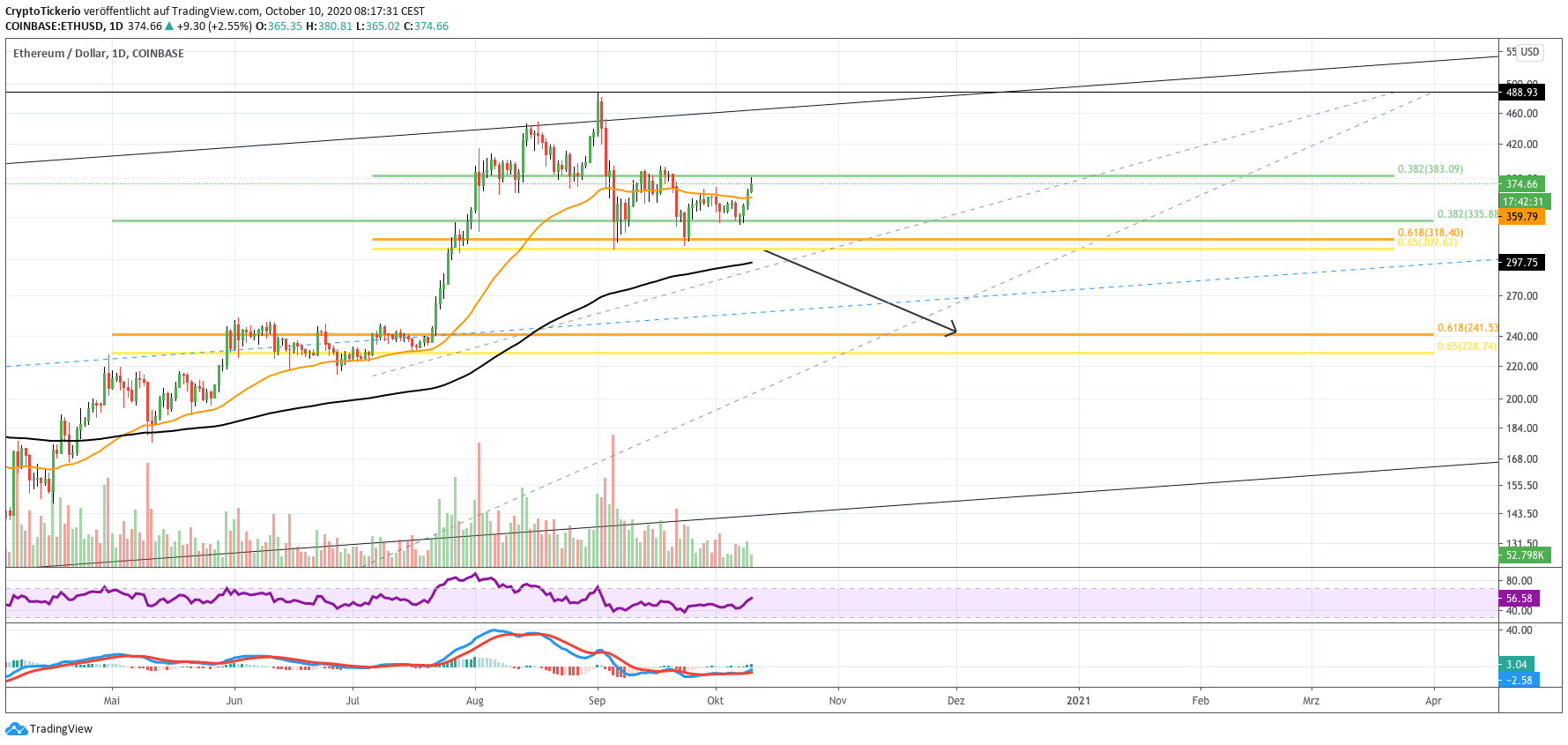
Task: Select the 0.618(318.40) Fibonacci level label
Action: click(x=1430, y=233)
